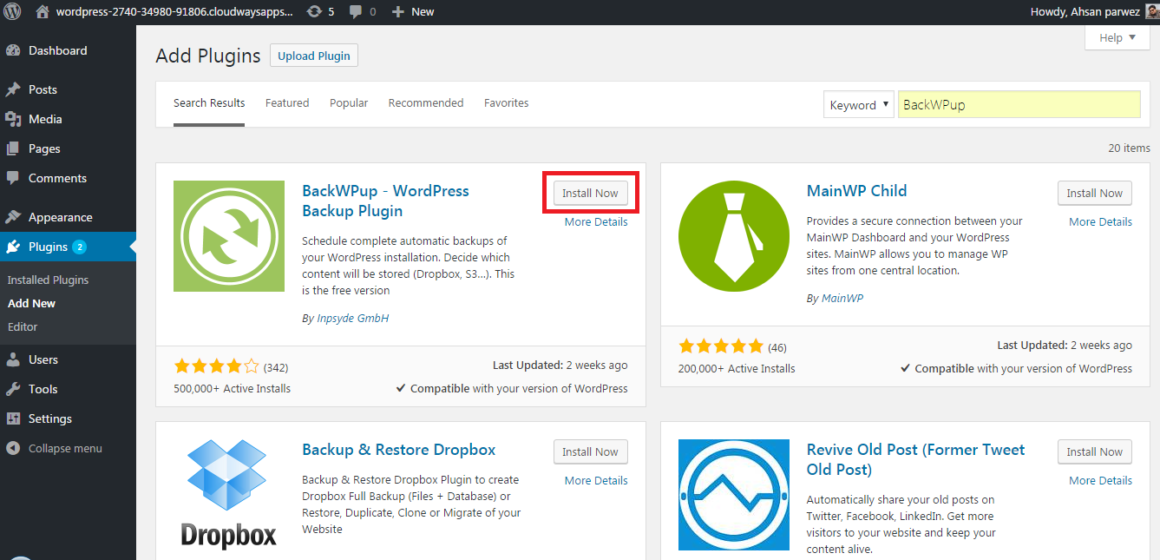
Task: Click the MainWP Child tie icon
Action: (733, 236)
